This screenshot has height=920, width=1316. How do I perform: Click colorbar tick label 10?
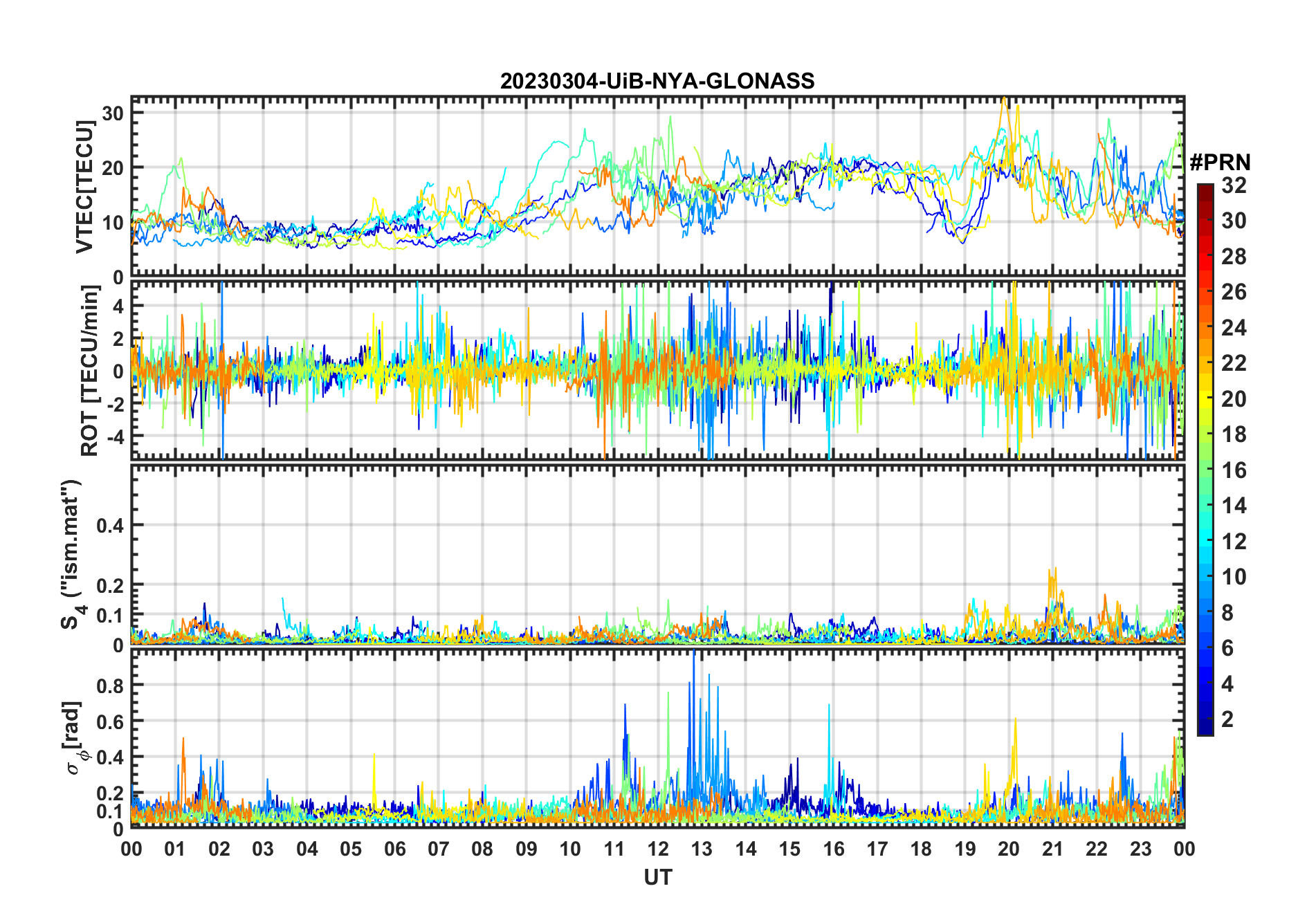click(x=1234, y=576)
